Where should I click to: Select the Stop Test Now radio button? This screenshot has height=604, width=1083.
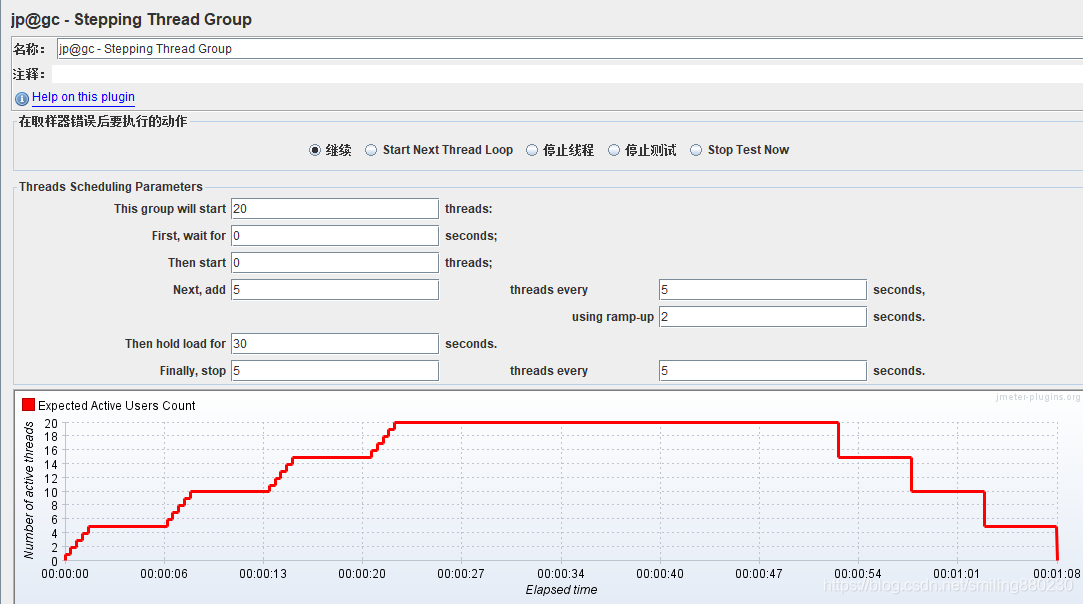pyautogui.click(x=696, y=150)
